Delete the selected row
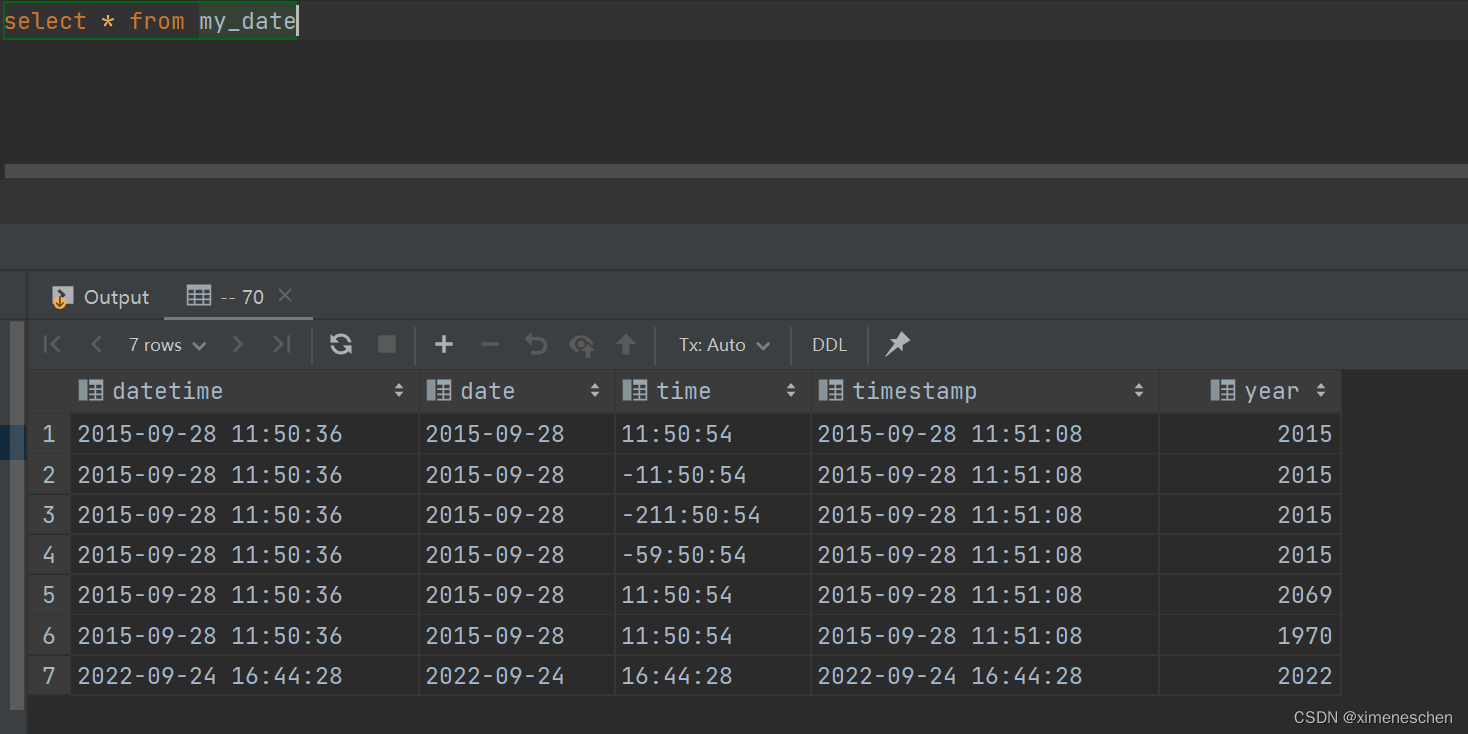The width and height of the screenshot is (1468, 734). pos(490,345)
